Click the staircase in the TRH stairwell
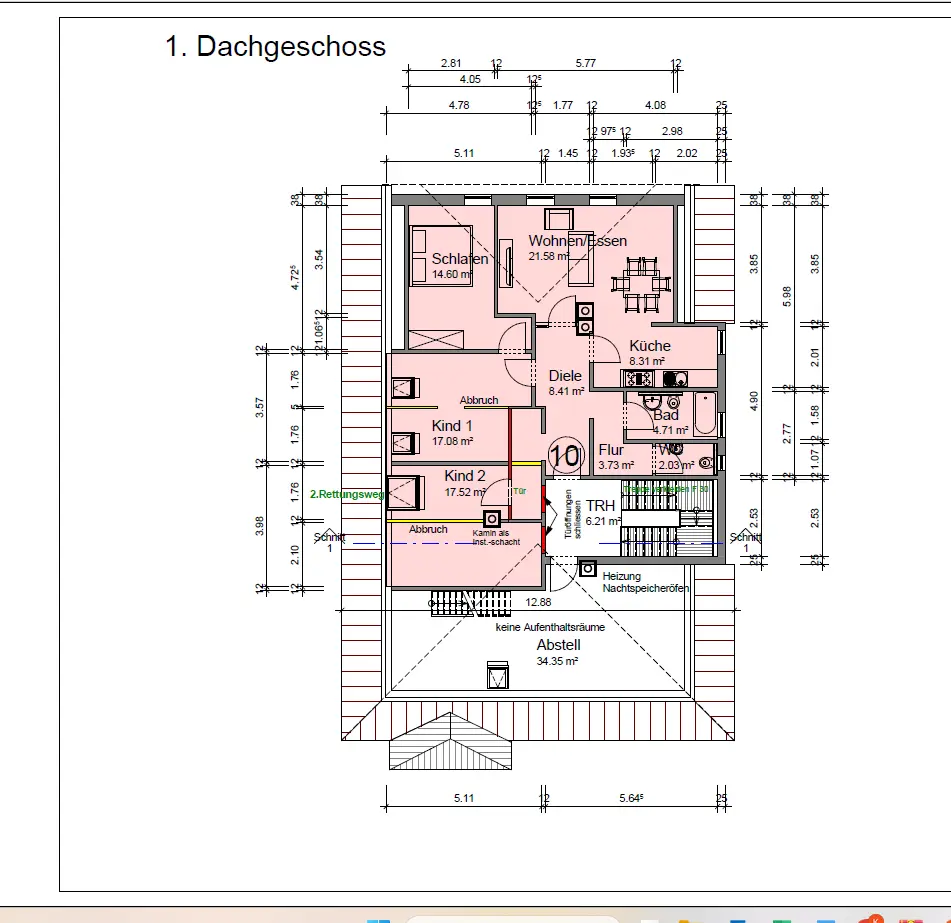Viewport: 951px width, 923px height. [668, 518]
